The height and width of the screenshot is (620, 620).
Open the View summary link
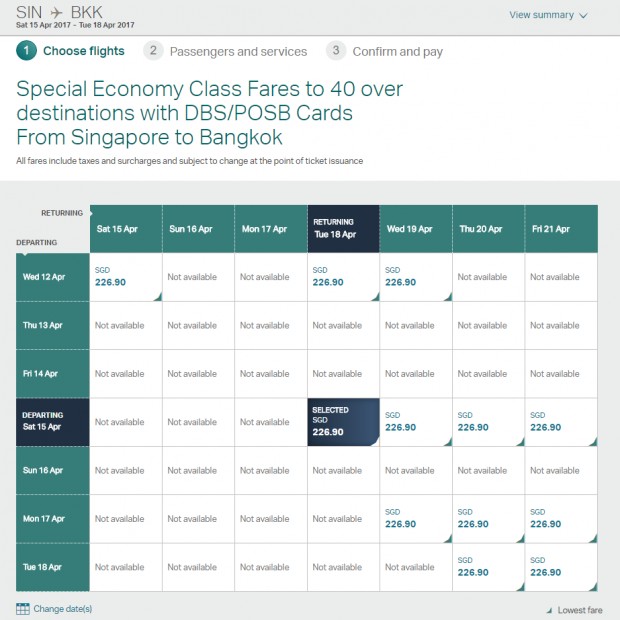541,15
